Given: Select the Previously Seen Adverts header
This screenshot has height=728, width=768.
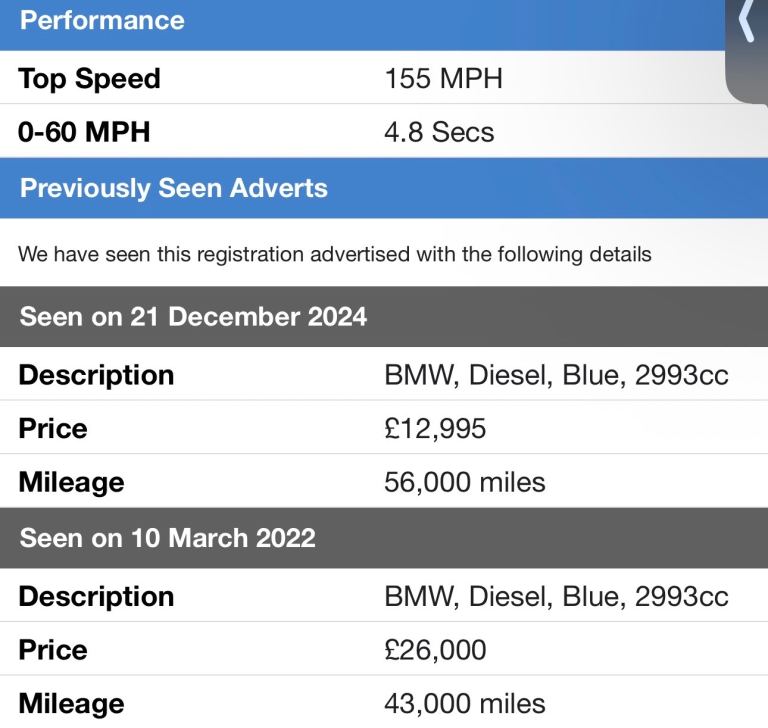Looking at the screenshot, I should (384, 188).
